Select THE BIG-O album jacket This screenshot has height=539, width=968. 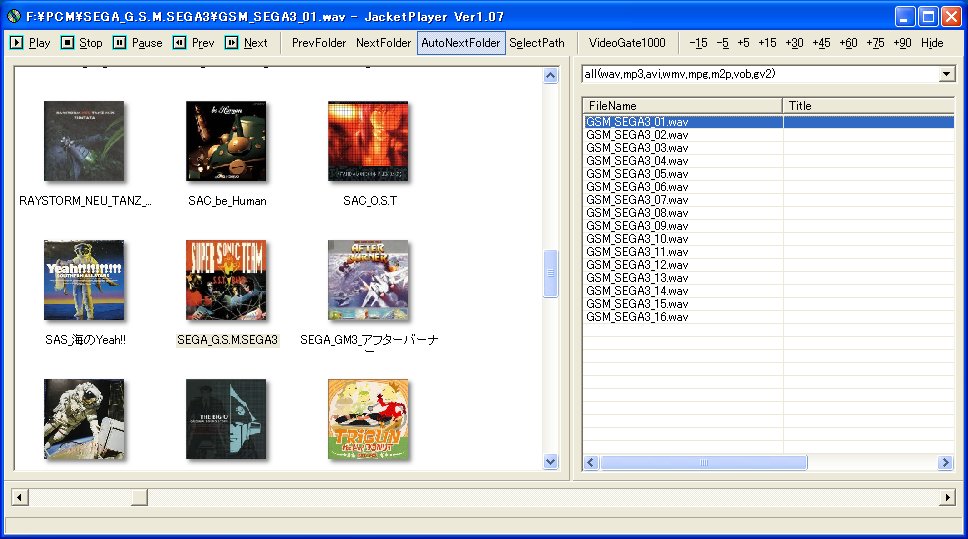click(226, 419)
